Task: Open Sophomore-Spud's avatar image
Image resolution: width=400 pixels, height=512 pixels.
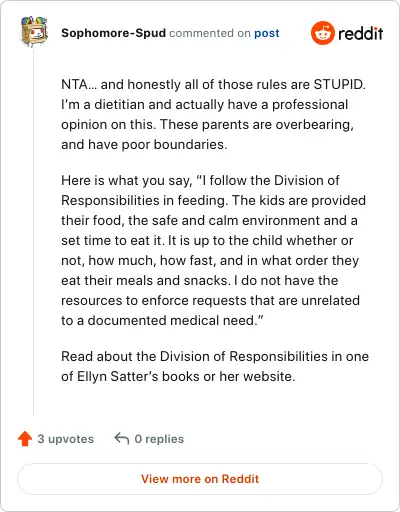Action: point(34,31)
